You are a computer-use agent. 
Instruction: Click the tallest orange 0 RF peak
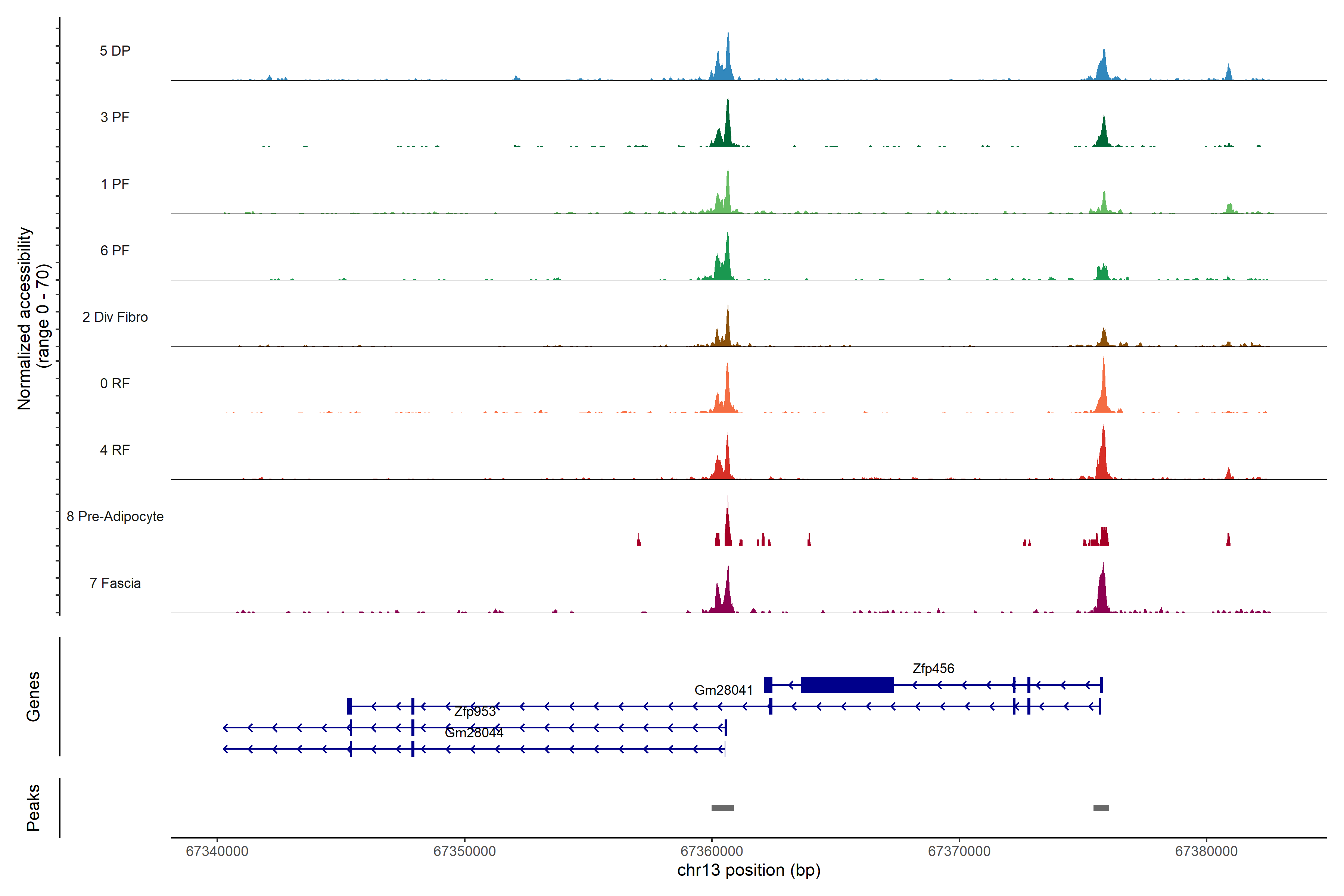coord(1104,389)
